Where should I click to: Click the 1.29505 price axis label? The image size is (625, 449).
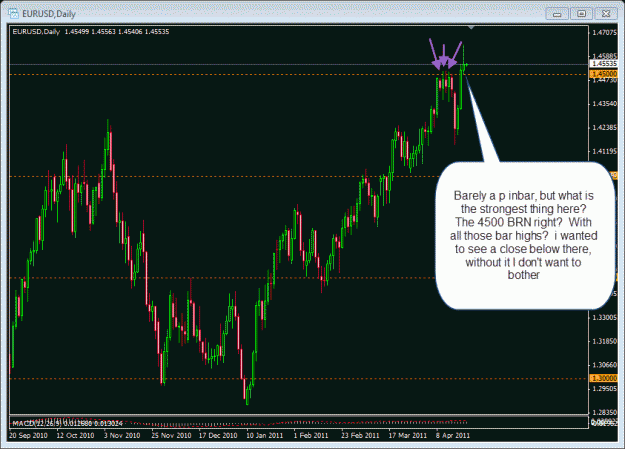pos(605,389)
